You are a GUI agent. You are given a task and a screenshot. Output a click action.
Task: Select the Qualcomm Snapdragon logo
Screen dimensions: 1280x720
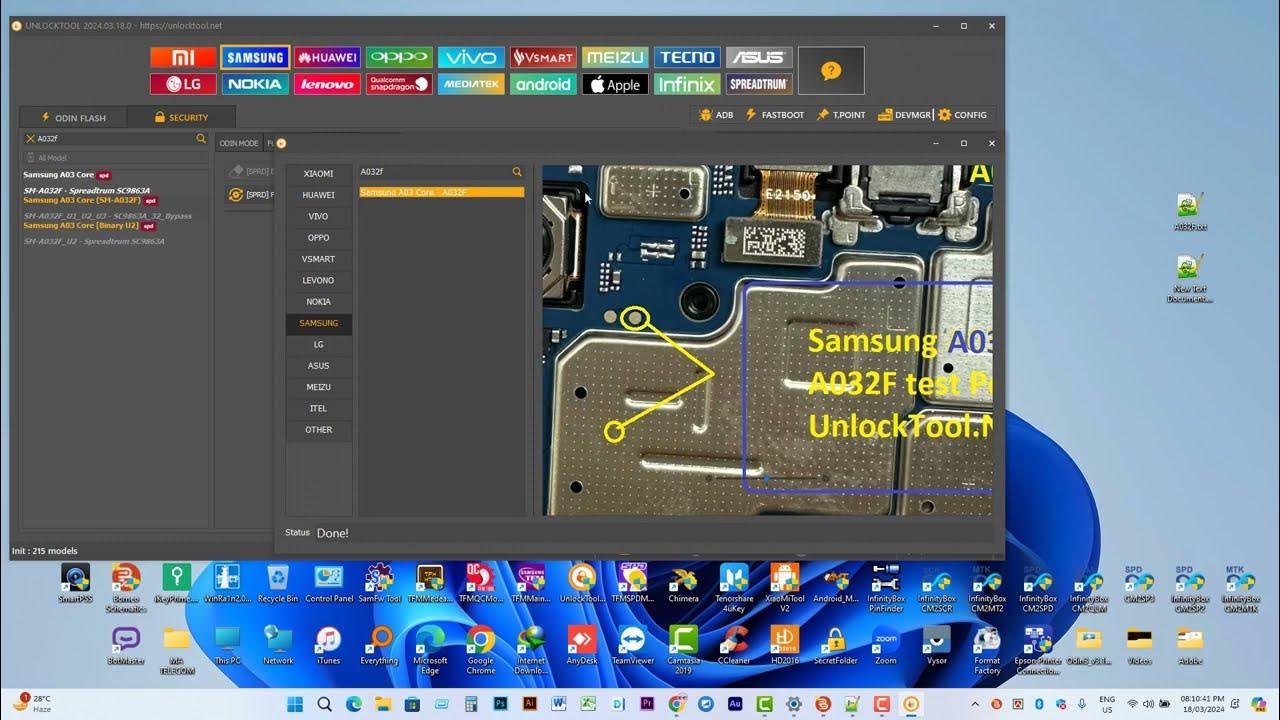click(399, 85)
